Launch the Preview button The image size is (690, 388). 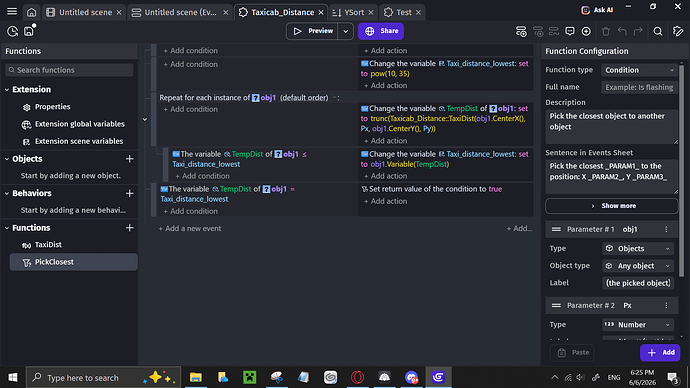coord(312,31)
